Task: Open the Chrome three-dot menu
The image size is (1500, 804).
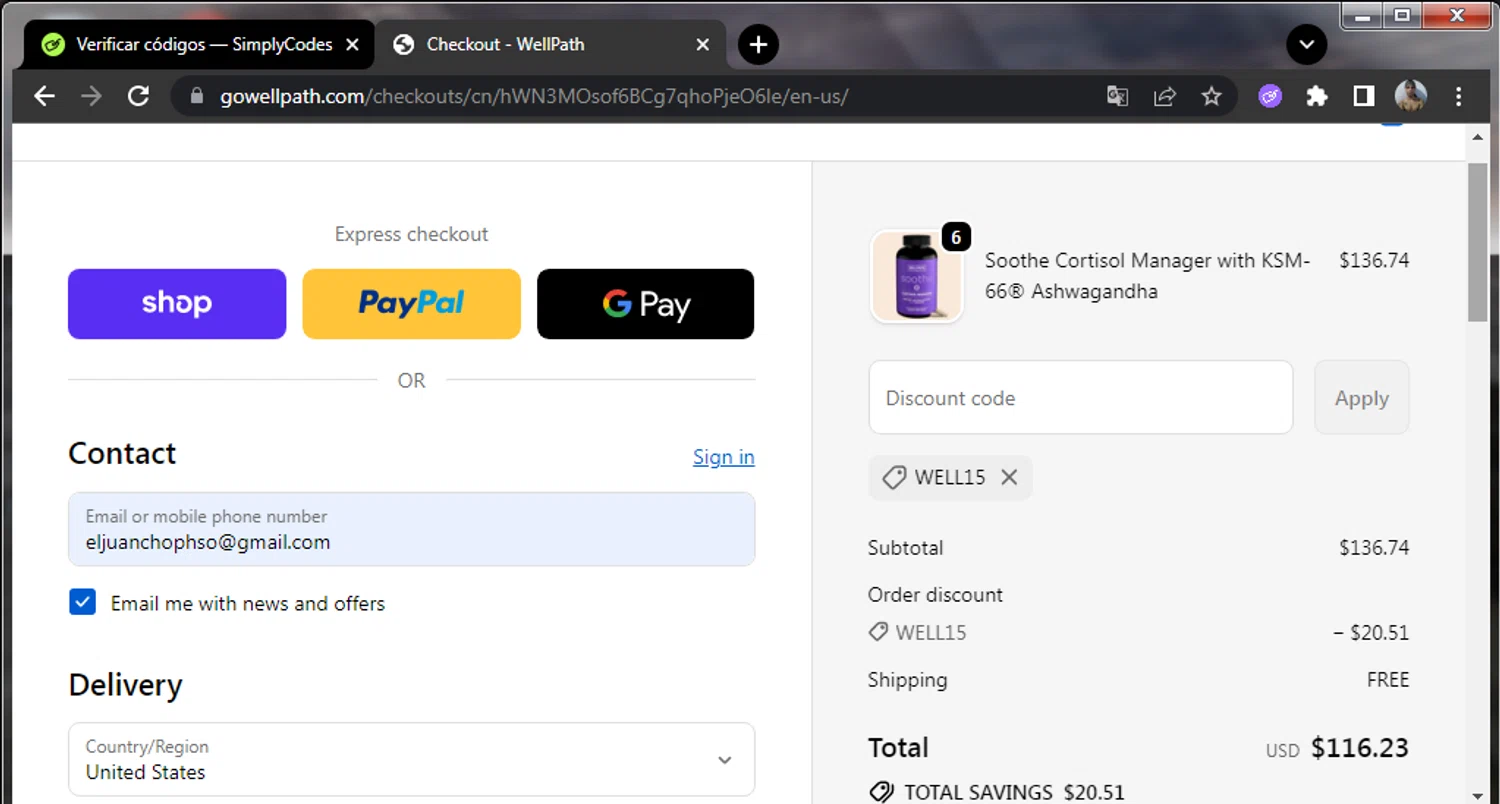Action: 1458,96
